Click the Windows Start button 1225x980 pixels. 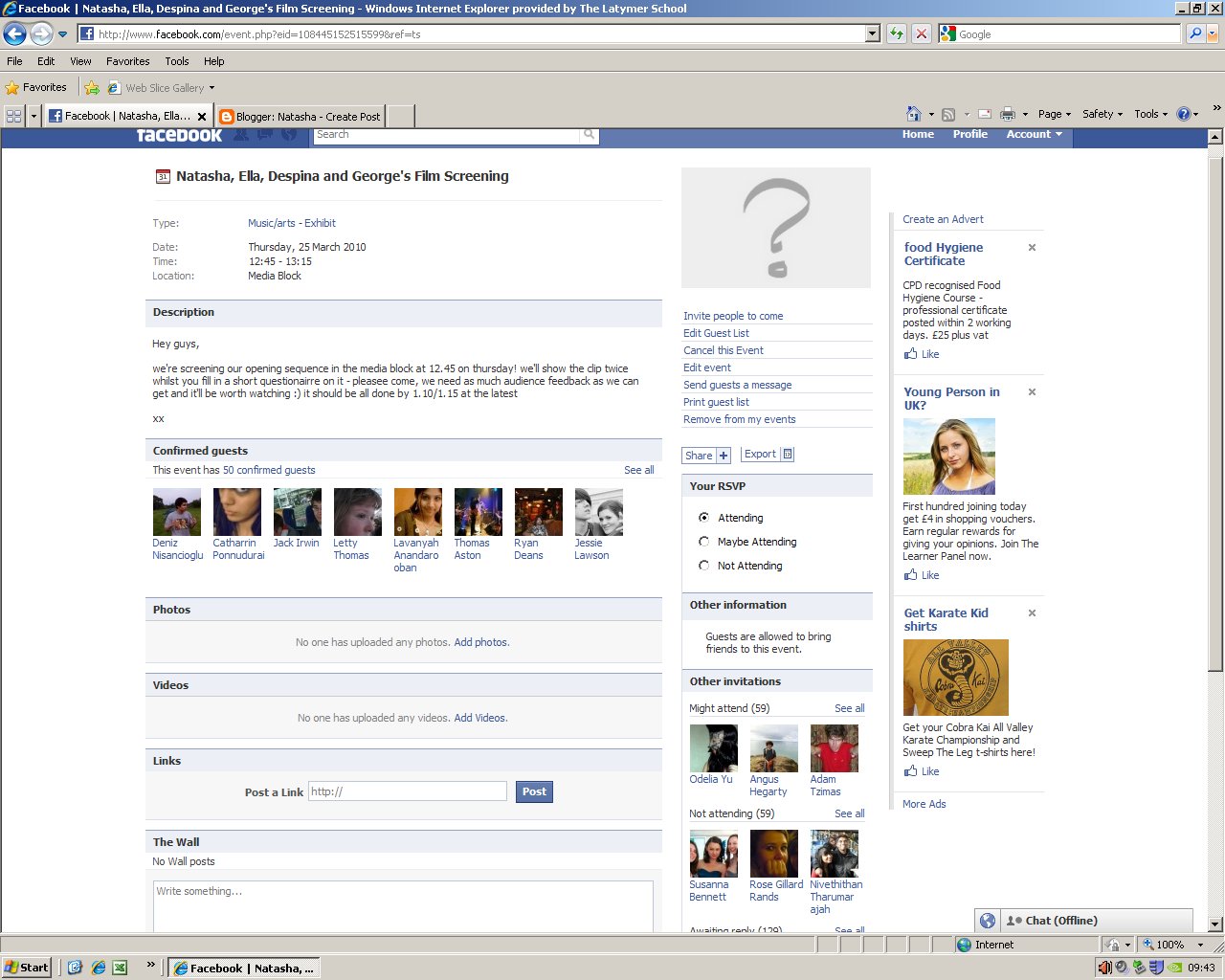click(27, 968)
